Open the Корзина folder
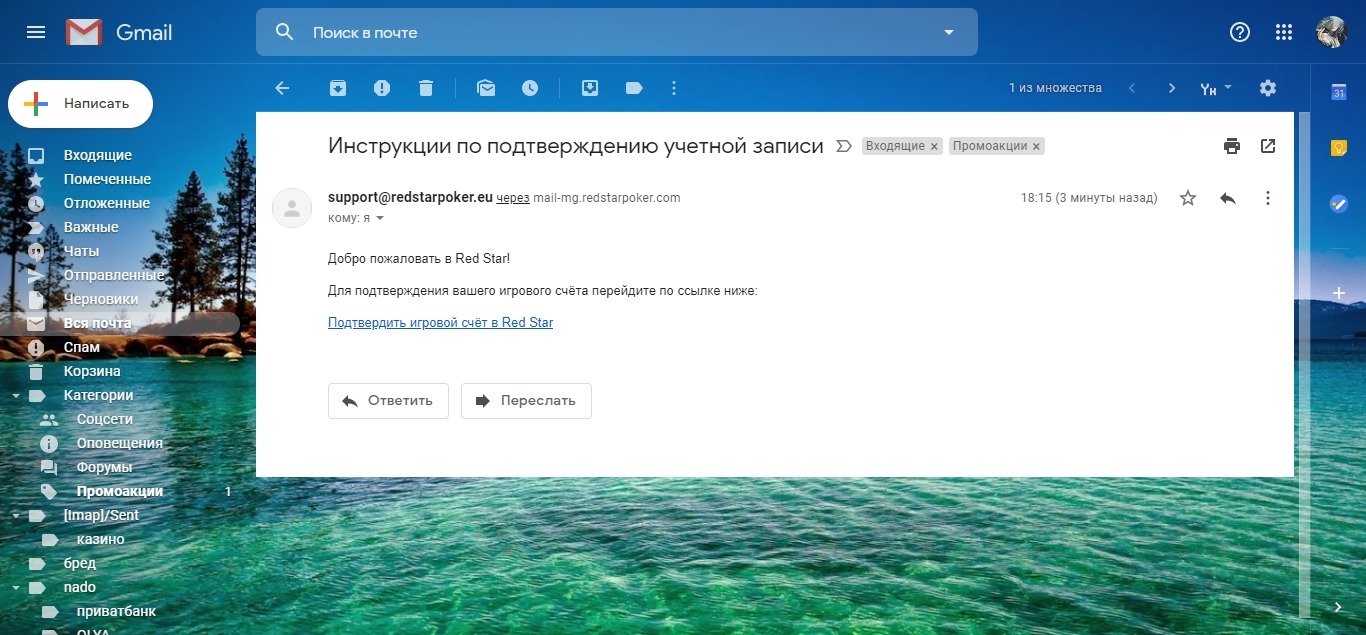Image resolution: width=1366 pixels, height=635 pixels. click(92, 371)
